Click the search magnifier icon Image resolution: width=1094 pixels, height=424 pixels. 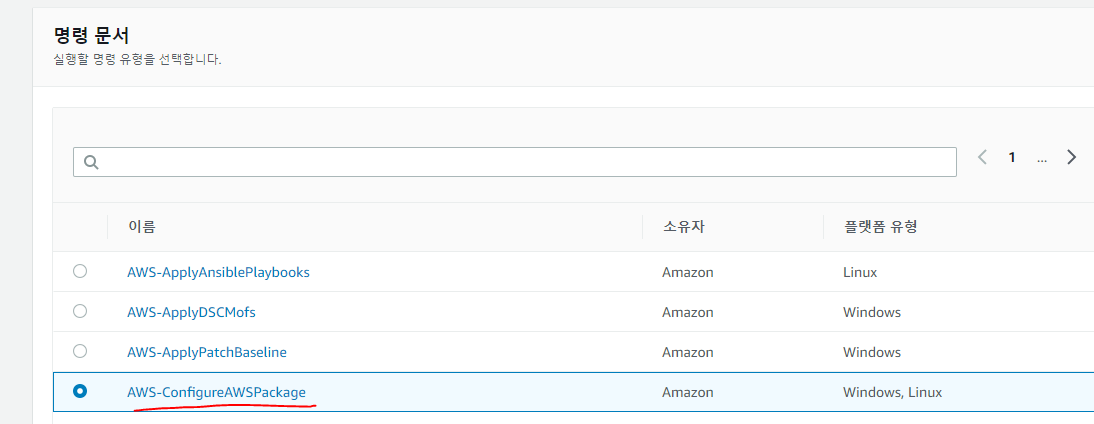[91, 162]
